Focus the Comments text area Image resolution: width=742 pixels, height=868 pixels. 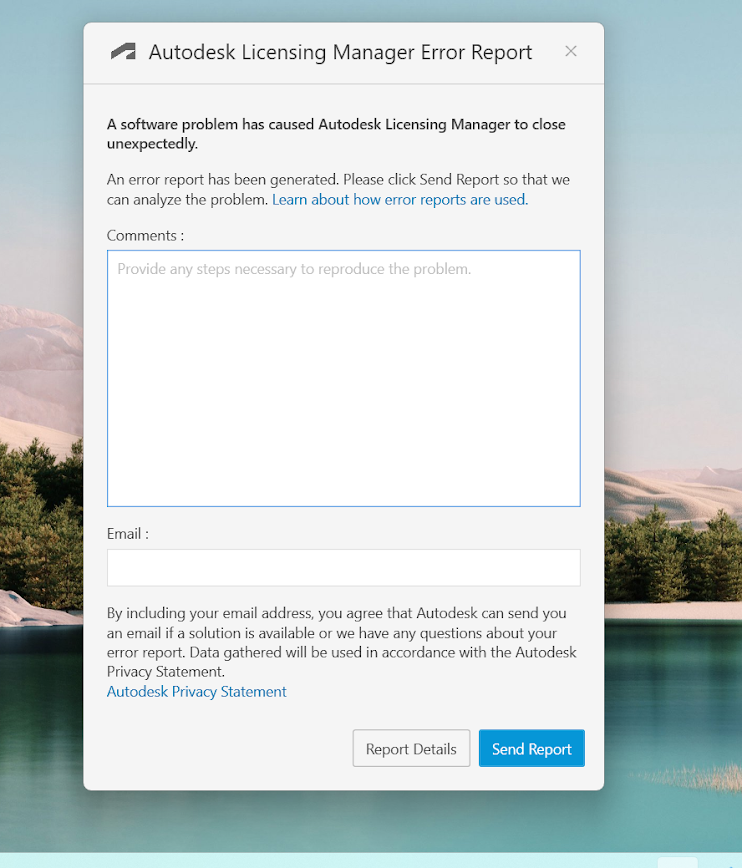pyautogui.click(x=343, y=390)
